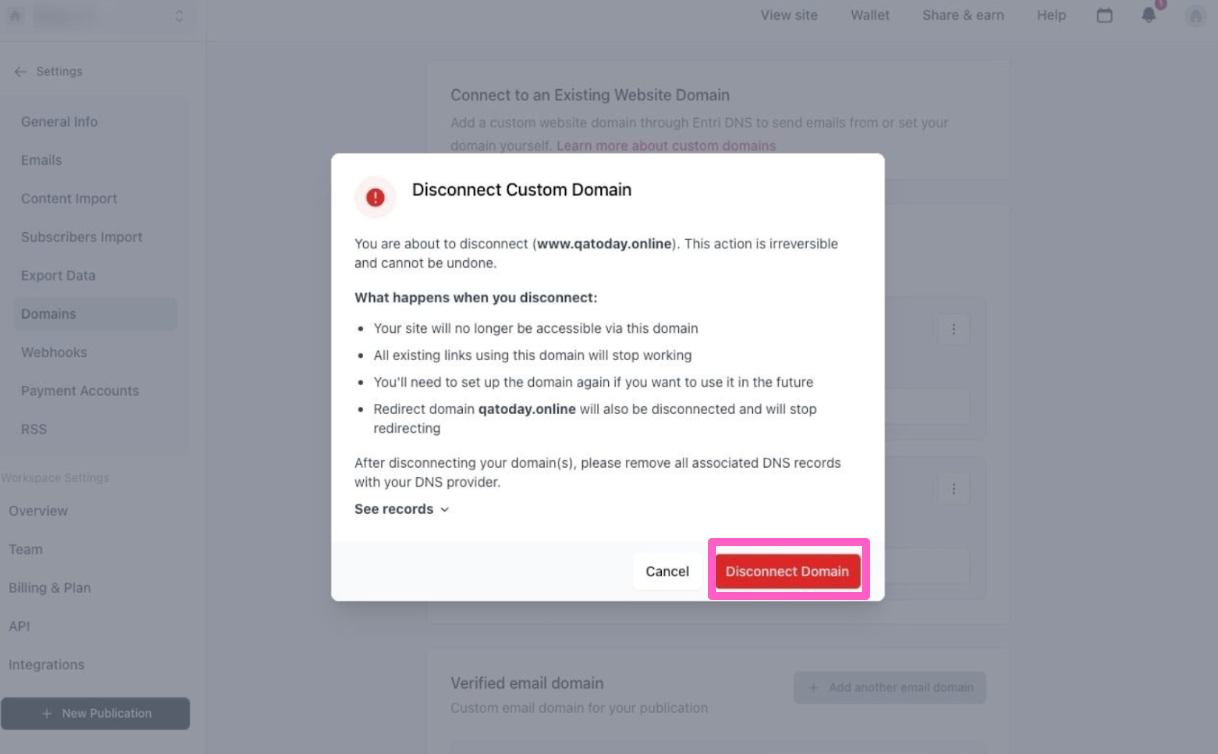Click the red alert icon in dialog
This screenshot has width=1218, height=754.
tap(375, 197)
